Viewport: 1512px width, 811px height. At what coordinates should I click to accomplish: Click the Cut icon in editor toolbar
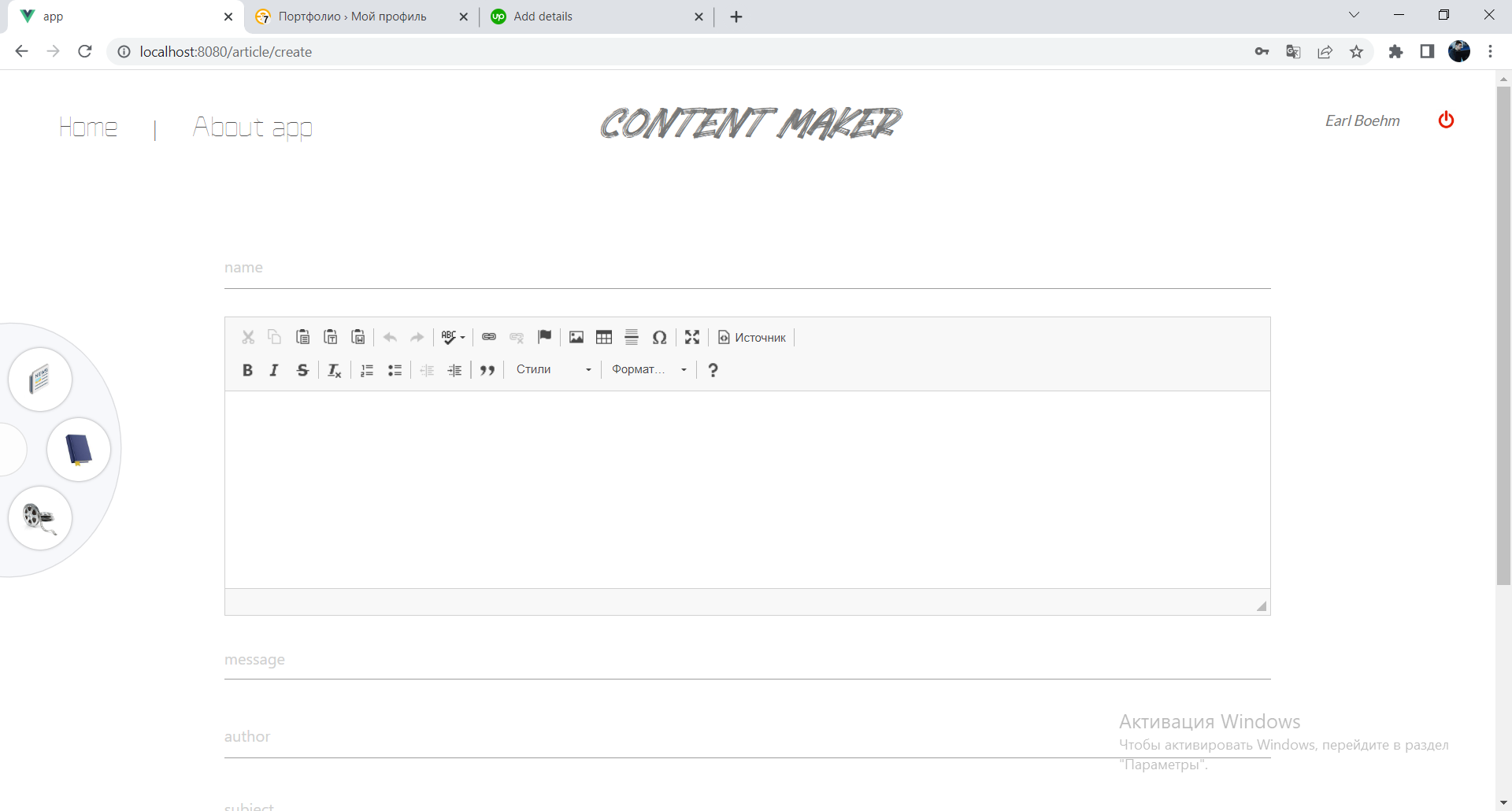(x=248, y=337)
